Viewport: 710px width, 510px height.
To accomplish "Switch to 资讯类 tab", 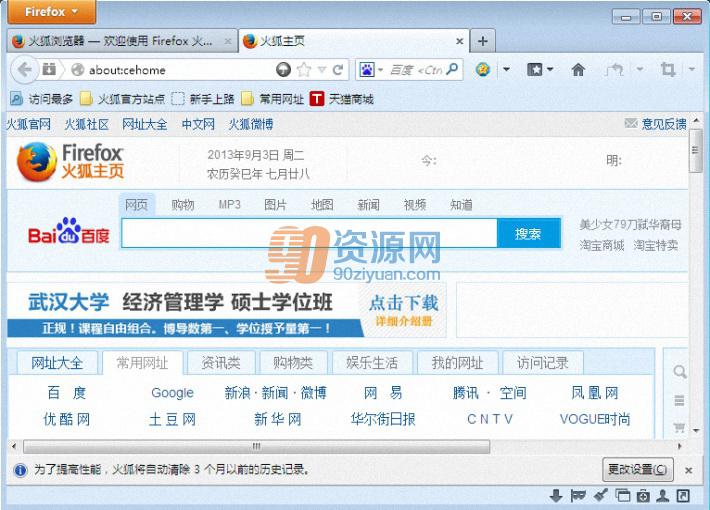I will (221, 363).
